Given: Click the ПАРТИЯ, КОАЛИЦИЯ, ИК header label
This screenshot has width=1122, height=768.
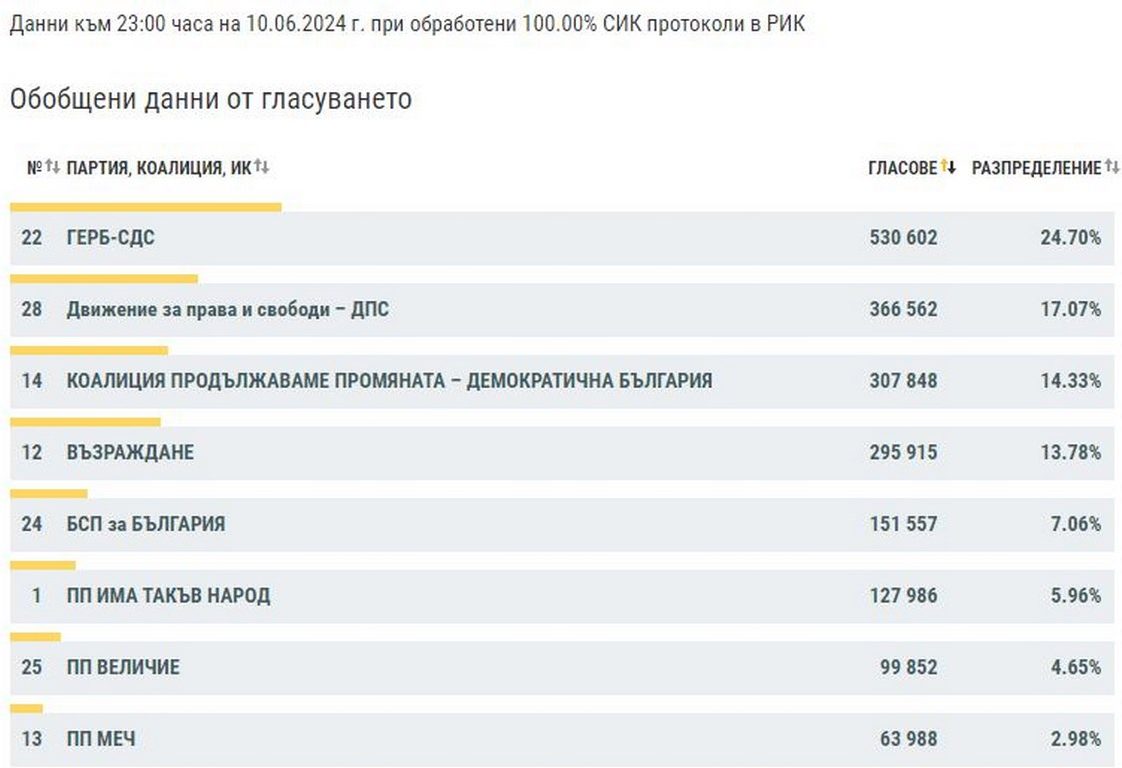Looking at the screenshot, I should tap(158, 168).
